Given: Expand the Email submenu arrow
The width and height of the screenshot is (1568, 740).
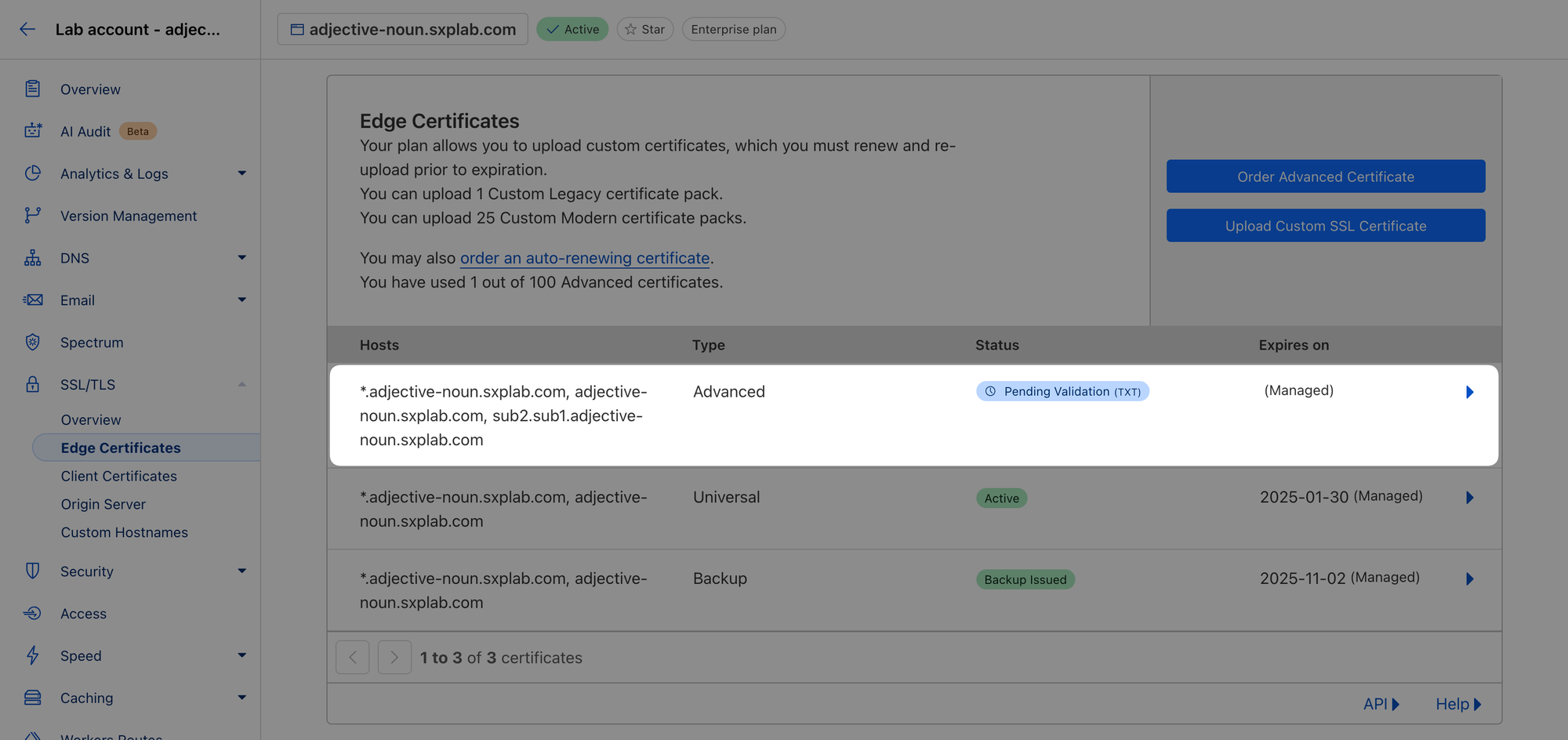Looking at the screenshot, I should coord(242,299).
